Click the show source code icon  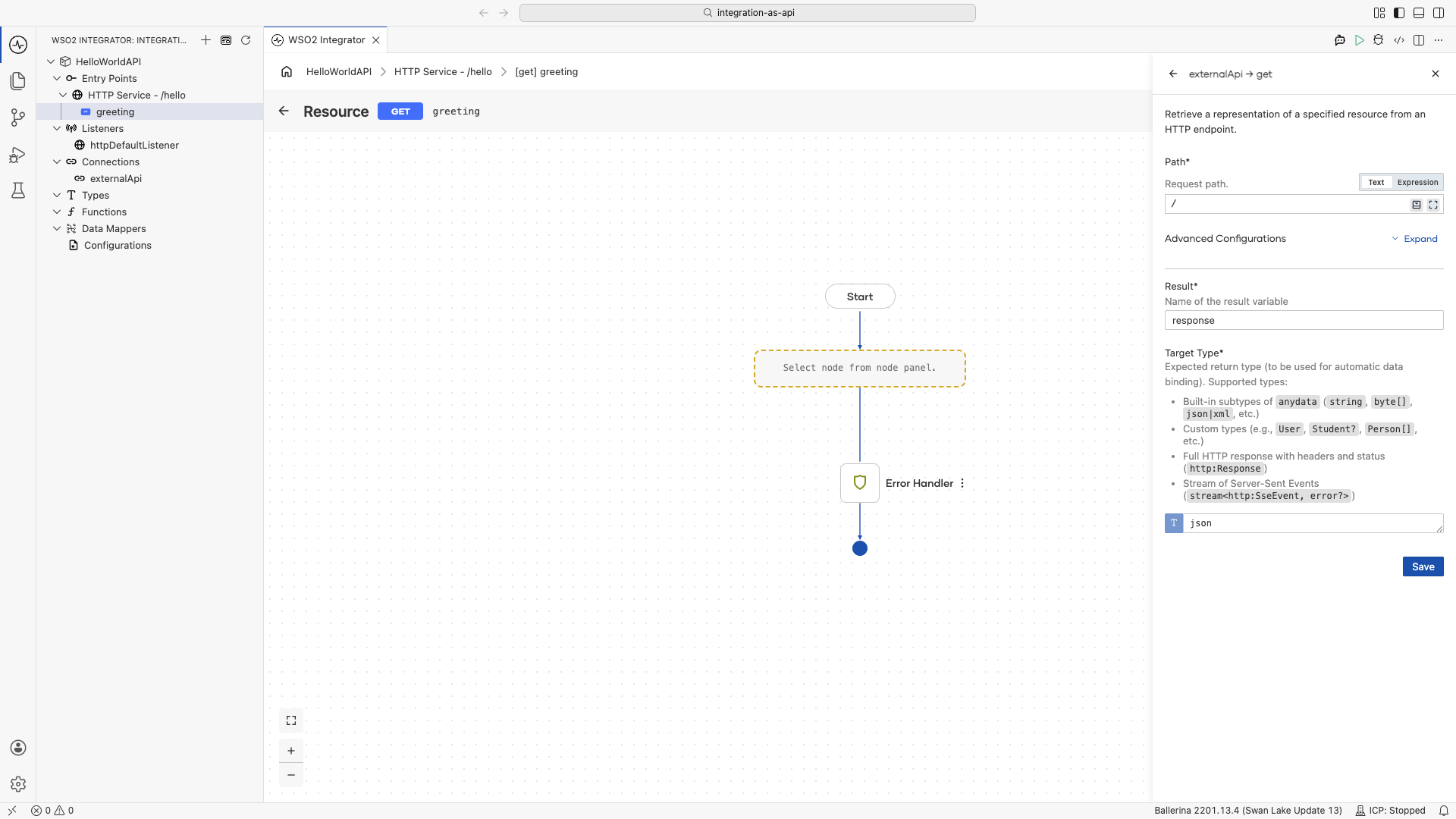(x=1399, y=40)
